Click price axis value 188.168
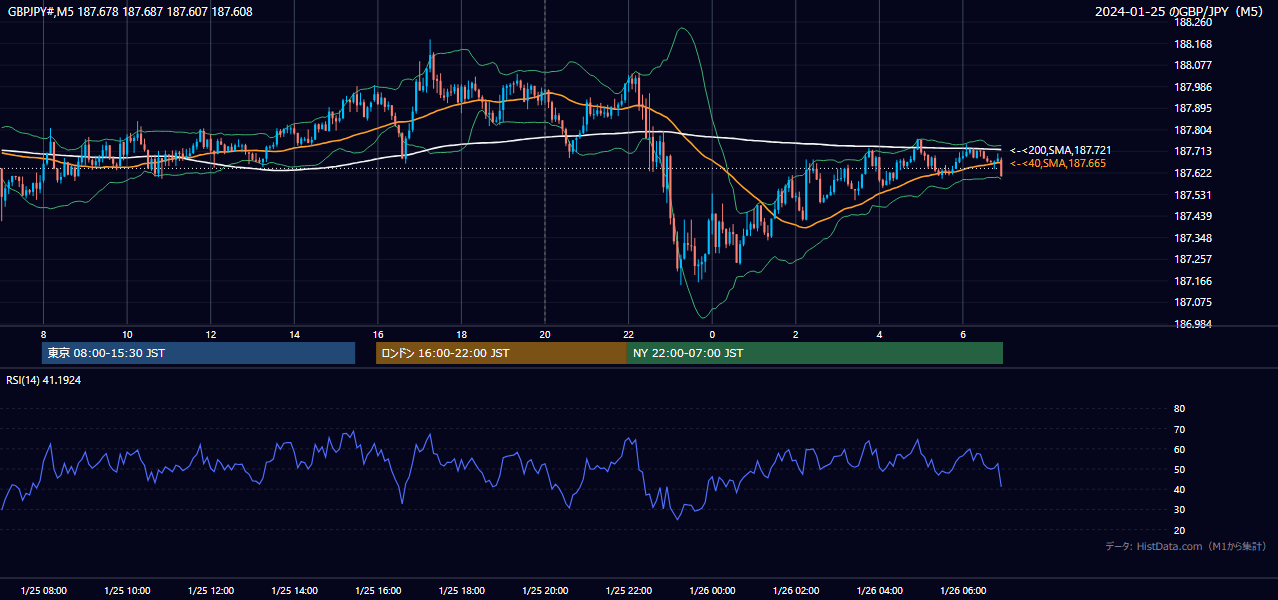 pyautogui.click(x=1193, y=44)
